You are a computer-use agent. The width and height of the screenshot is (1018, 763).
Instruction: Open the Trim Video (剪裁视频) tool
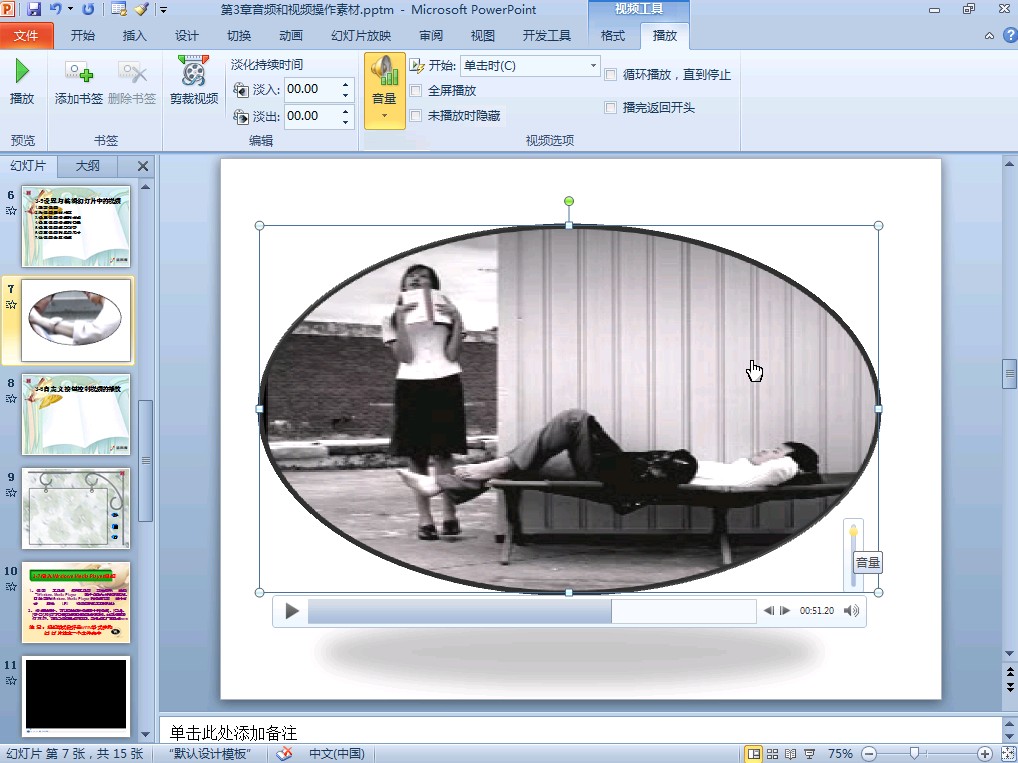click(193, 73)
